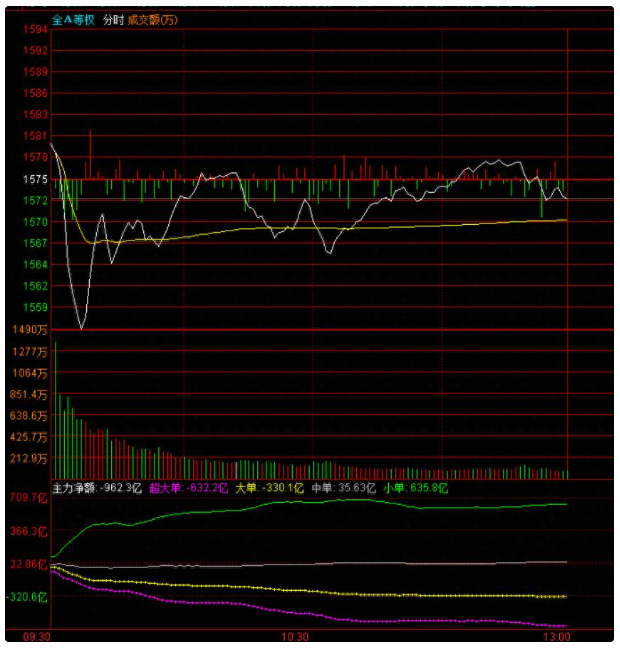
Task: Click the 10:30 time axis marker
Action: 294,636
